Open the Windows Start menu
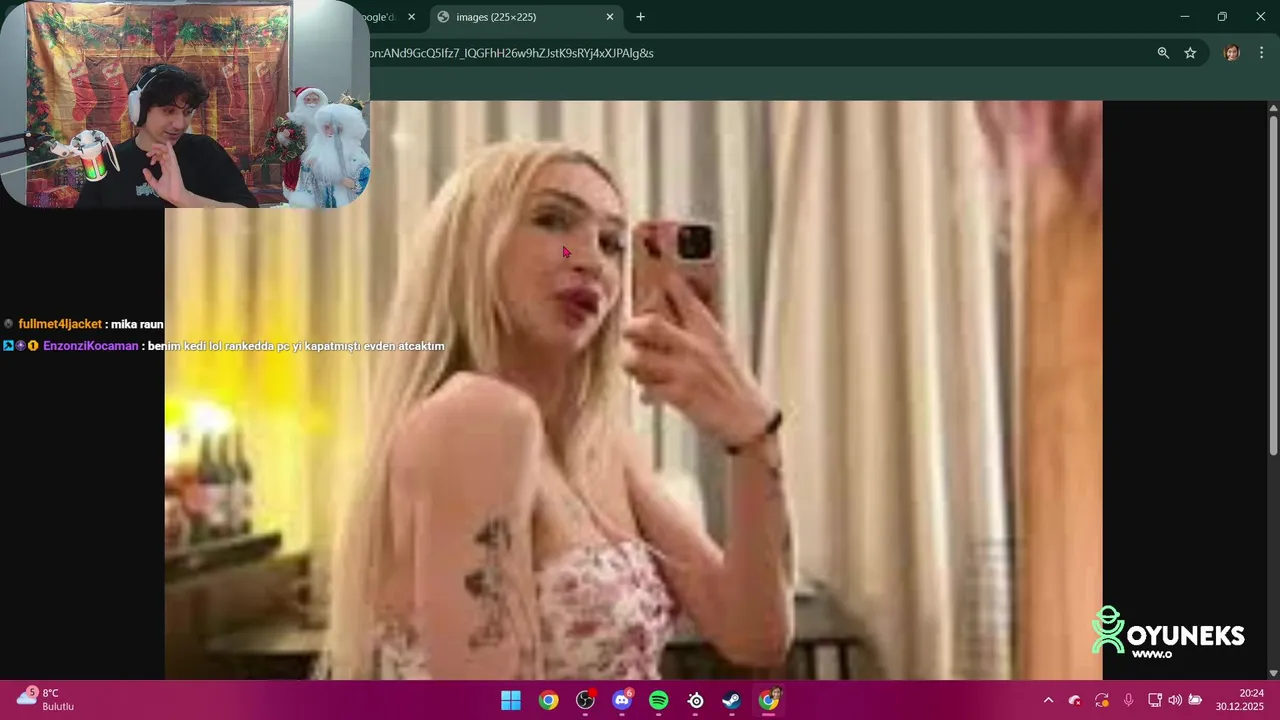This screenshot has width=1280, height=720. pos(511,700)
